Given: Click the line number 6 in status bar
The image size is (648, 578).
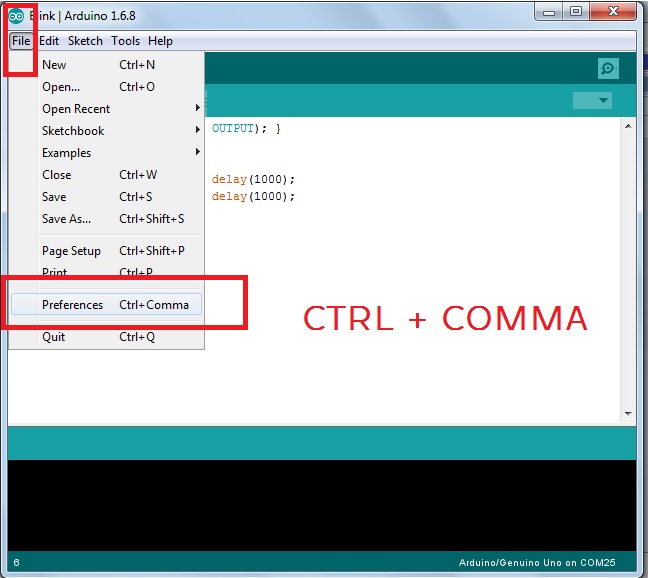Looking at the screenshot, I should pos(17,563).
